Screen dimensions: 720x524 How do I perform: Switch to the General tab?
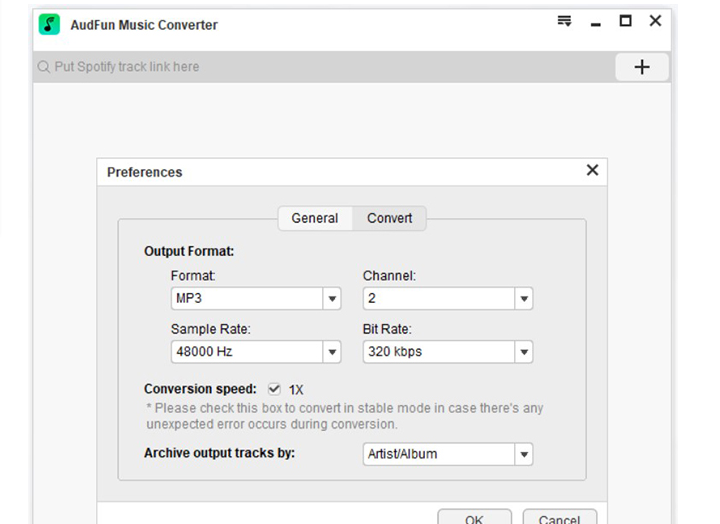point(315,218)
